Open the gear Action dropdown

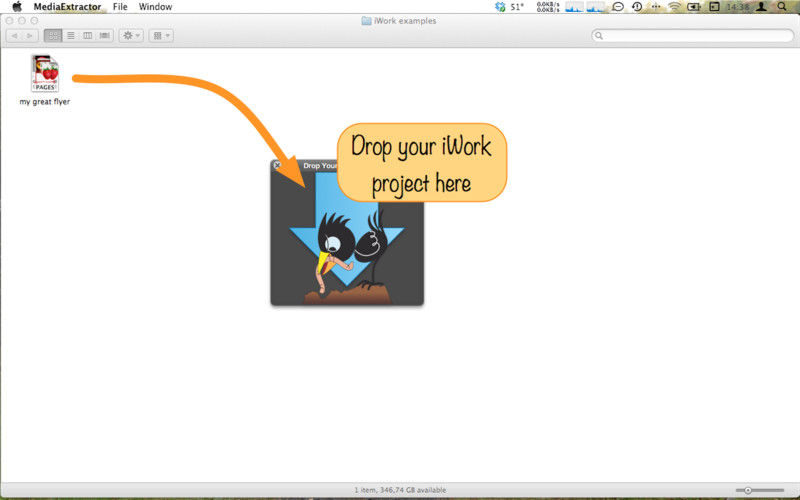pos(131,35)
